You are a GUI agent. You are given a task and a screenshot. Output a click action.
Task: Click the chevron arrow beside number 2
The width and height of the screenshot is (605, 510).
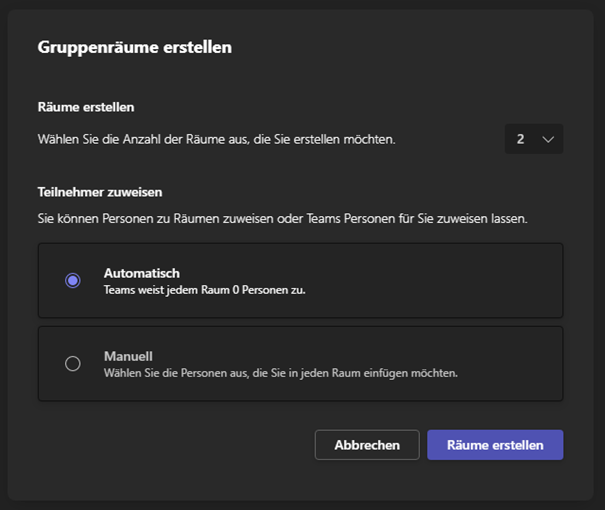click(x=548, y=139)
